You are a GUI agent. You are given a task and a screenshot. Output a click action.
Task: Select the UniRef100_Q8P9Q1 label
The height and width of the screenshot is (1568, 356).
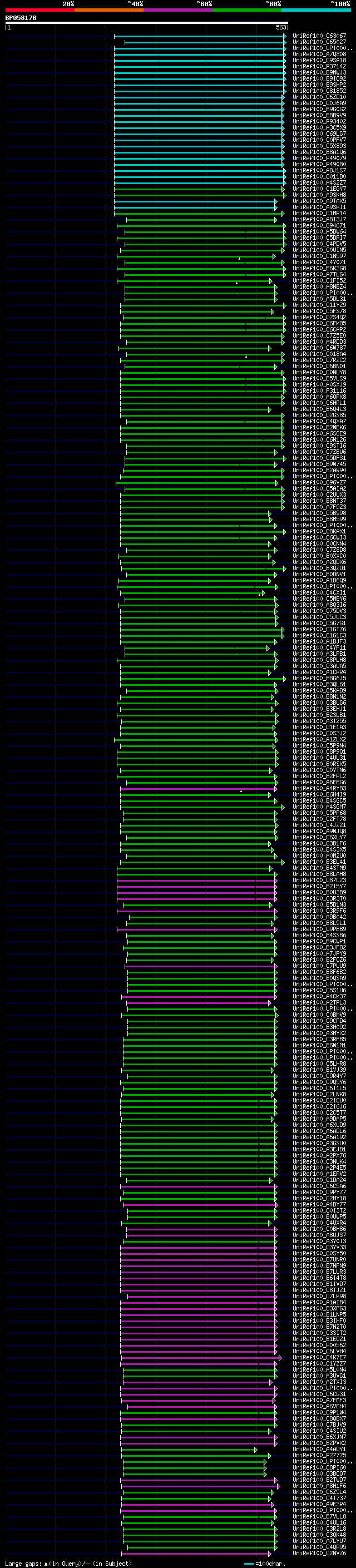click(319, 752)
